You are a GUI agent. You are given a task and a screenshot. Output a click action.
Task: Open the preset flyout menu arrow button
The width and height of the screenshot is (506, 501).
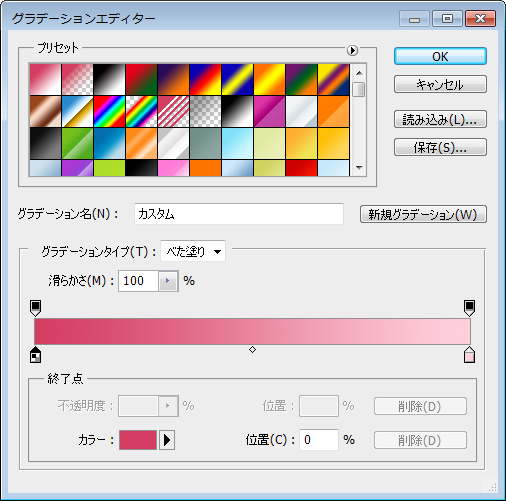(352, 50)
